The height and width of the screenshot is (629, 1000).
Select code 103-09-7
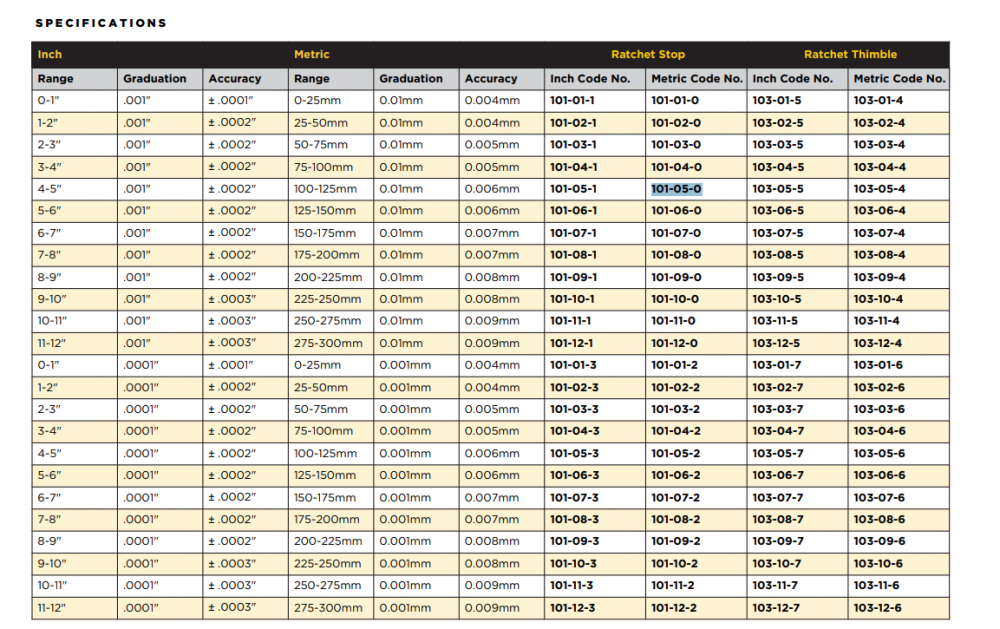point(778,541)
